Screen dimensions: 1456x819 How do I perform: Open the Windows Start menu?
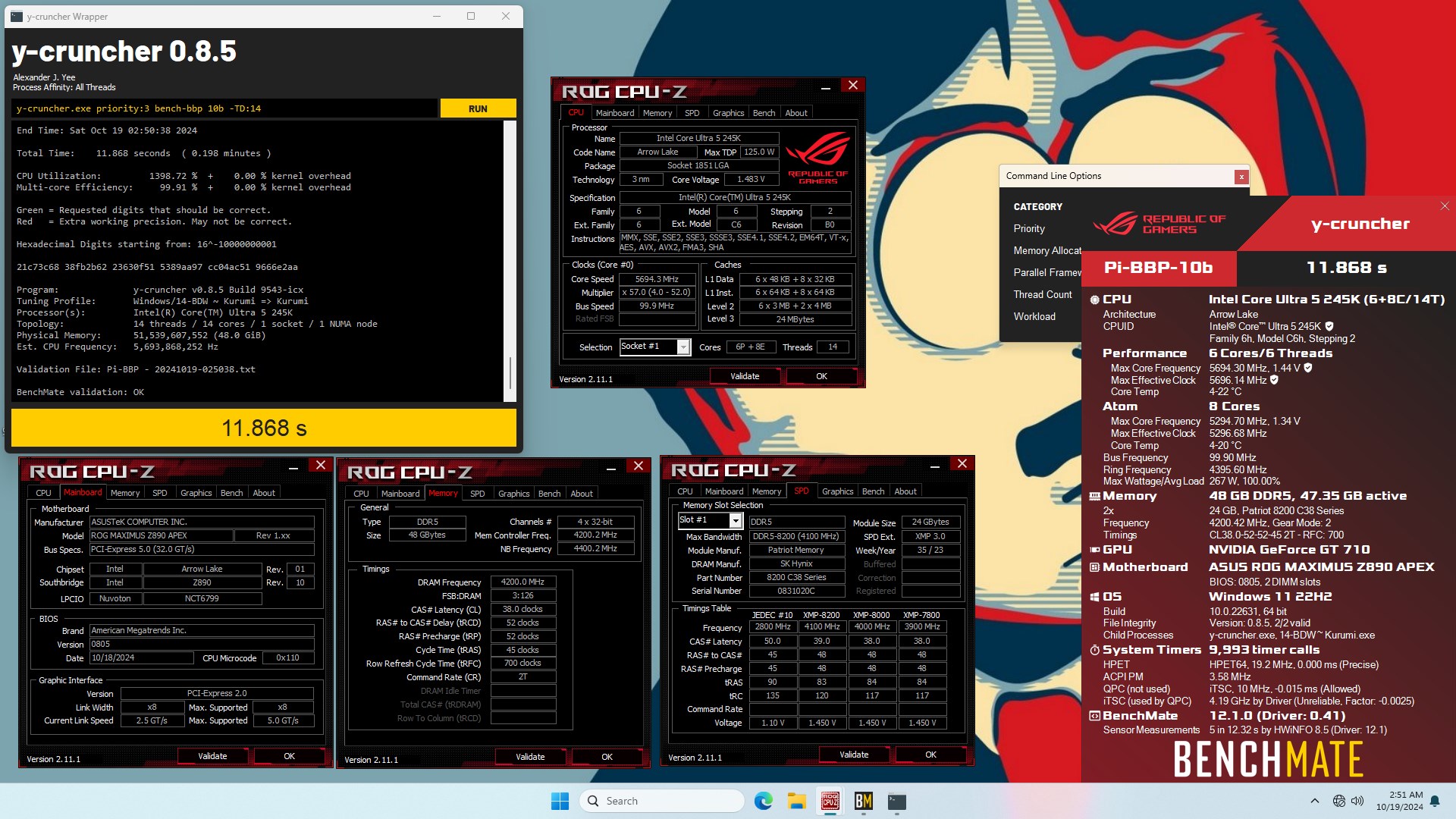560,801
